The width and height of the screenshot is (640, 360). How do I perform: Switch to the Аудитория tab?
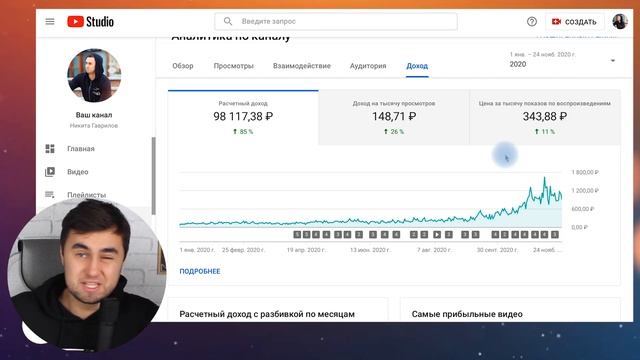[368, 66]
